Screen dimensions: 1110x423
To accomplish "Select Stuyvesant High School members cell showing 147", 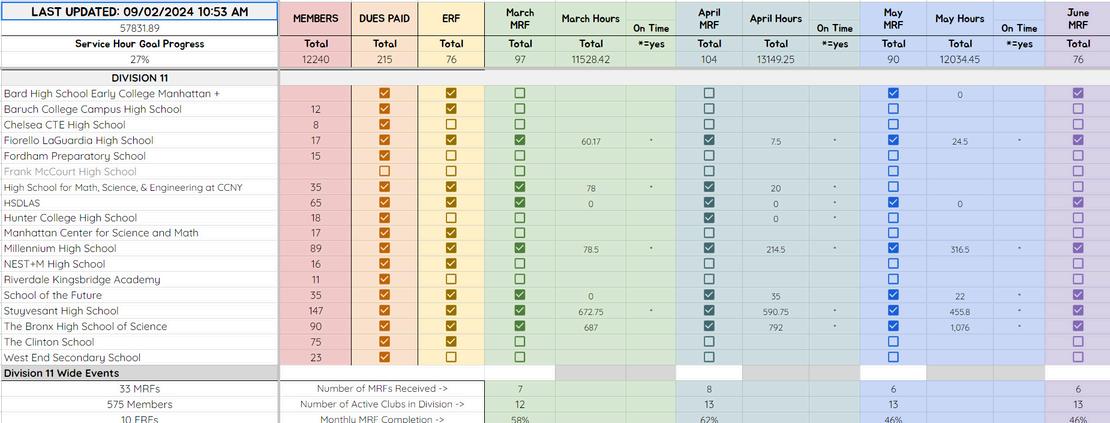I will (316, 311).
